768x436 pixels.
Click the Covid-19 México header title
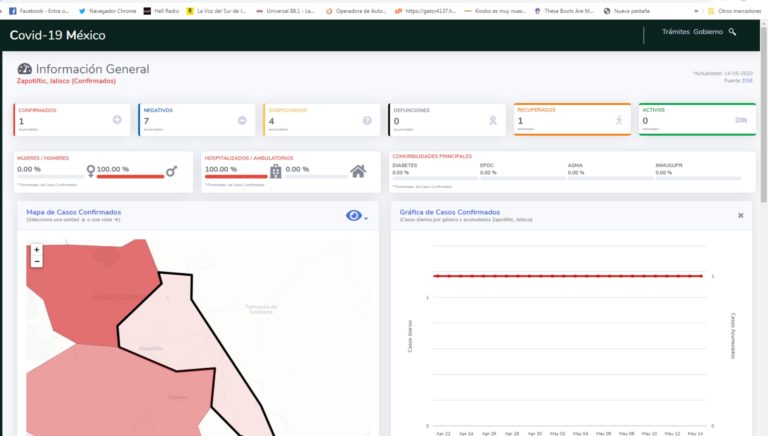tap(57, 35)
